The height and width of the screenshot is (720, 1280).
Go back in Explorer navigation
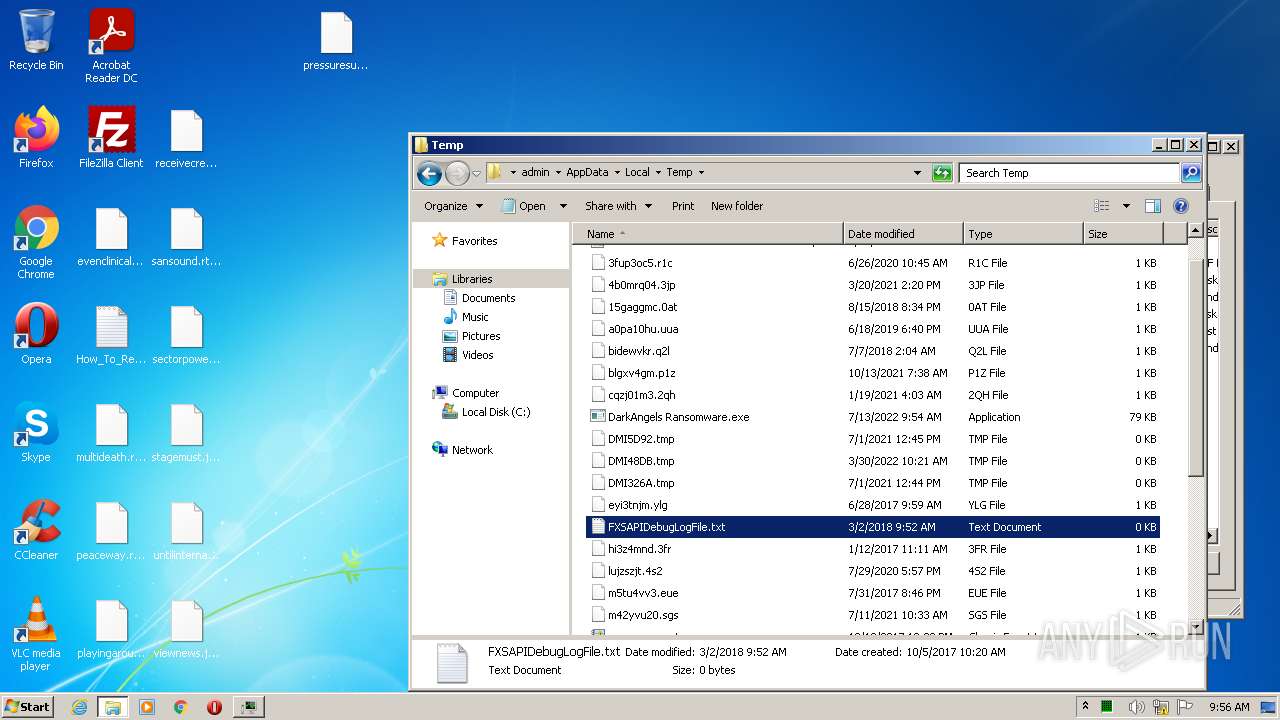point(429,173)
